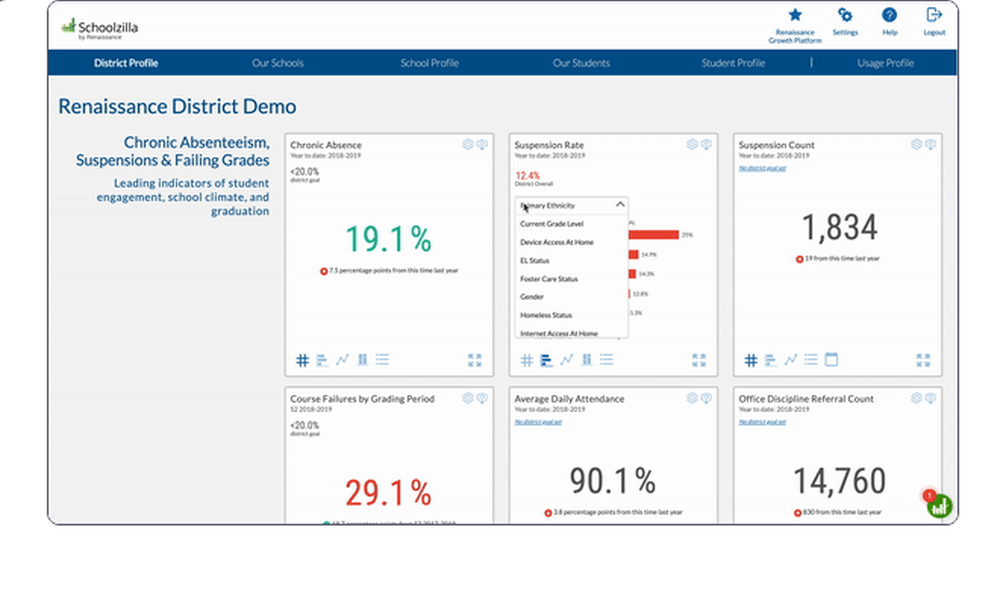
Task: Open the District Profile tab
Action: coord(126,63)
